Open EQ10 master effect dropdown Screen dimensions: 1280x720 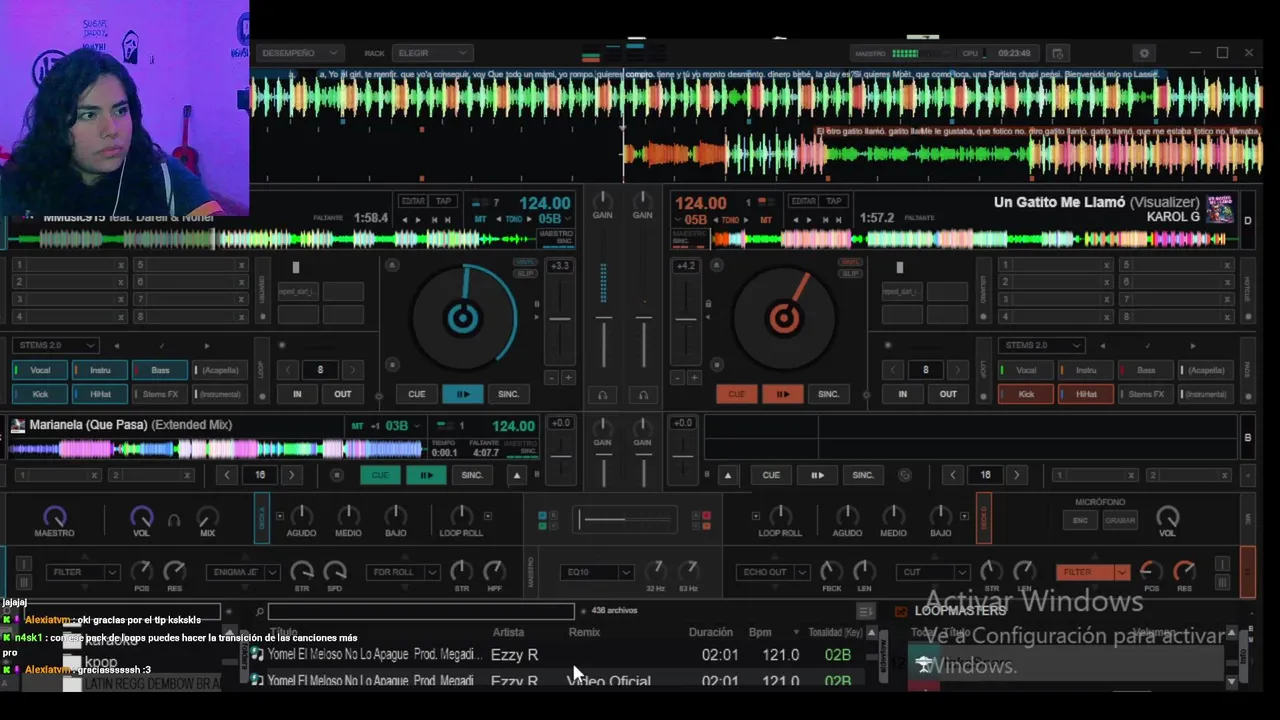point(598,572)
